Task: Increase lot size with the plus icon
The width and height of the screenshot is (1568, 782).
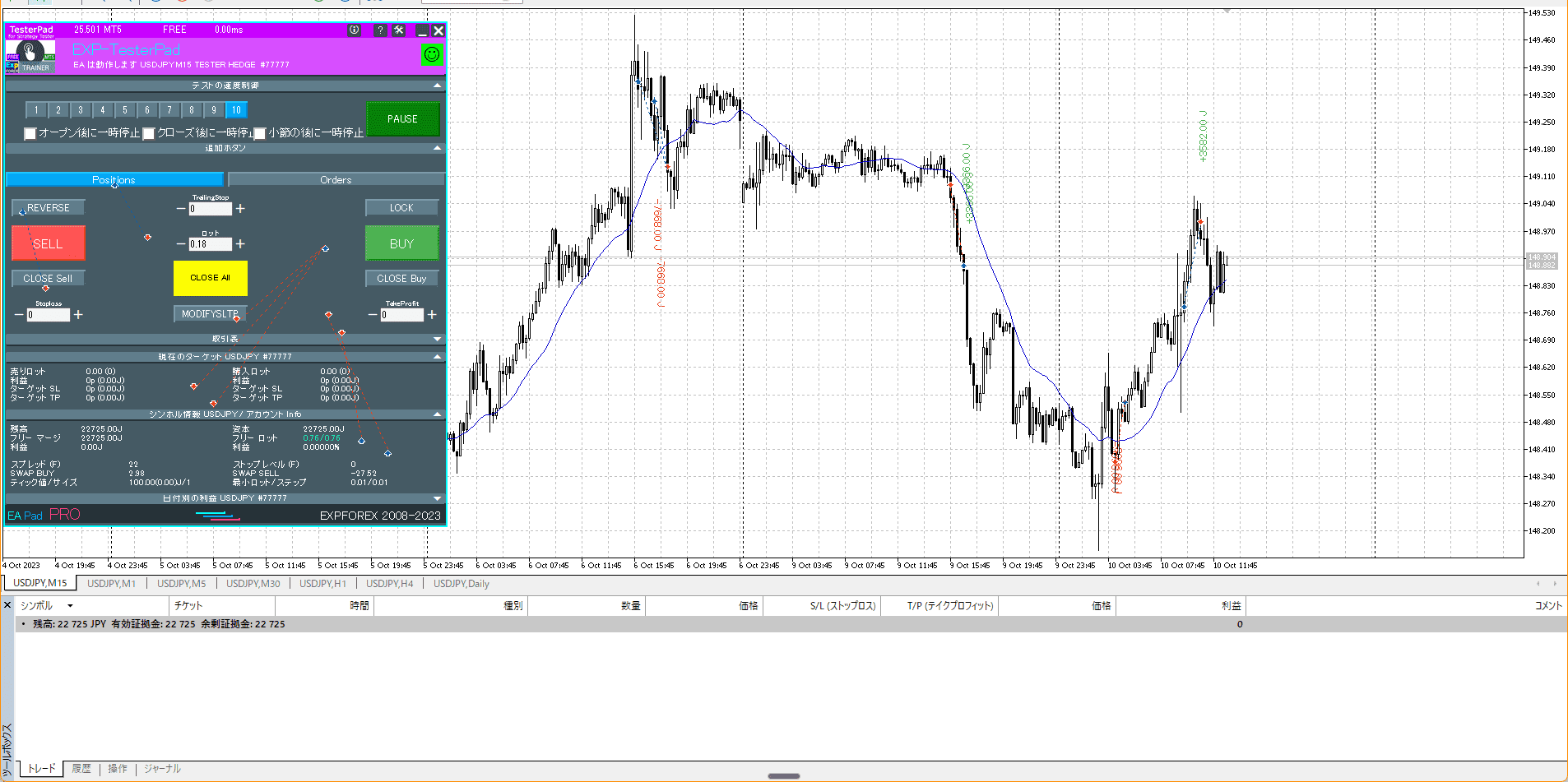Action: point(240,244)
